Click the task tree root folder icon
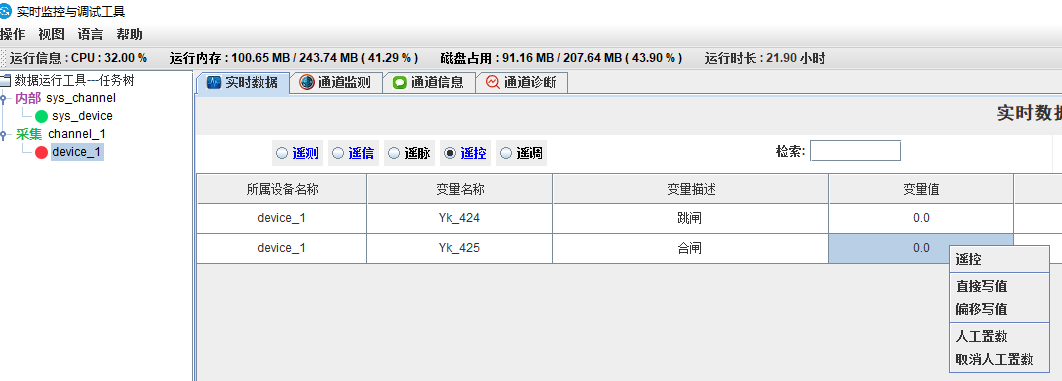The image size is (1062, 381). (5, 81)
